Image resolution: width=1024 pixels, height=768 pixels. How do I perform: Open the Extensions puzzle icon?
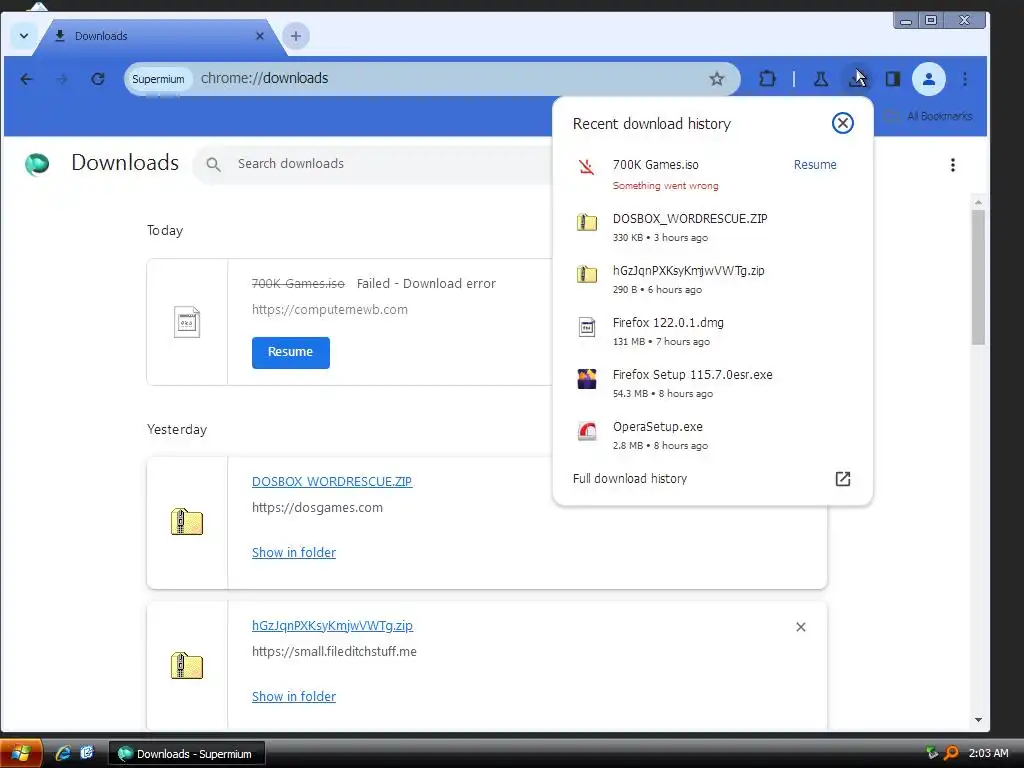767,79
